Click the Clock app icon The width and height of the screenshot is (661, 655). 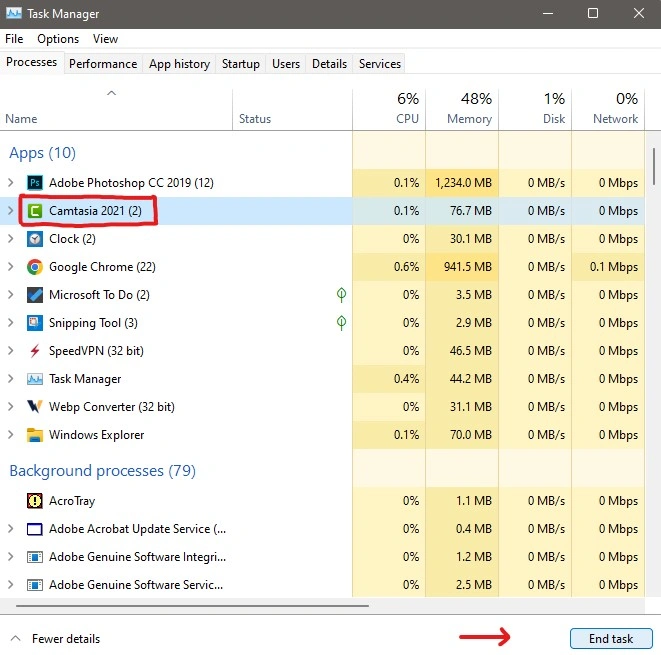click(x=35, y=239)
